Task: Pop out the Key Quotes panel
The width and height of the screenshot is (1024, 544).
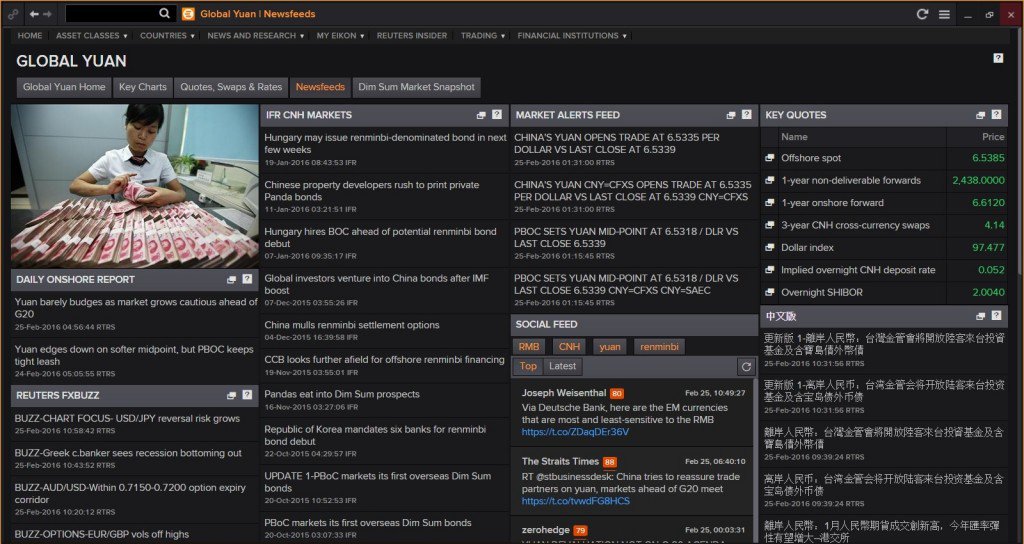Action: coord(980,115)
